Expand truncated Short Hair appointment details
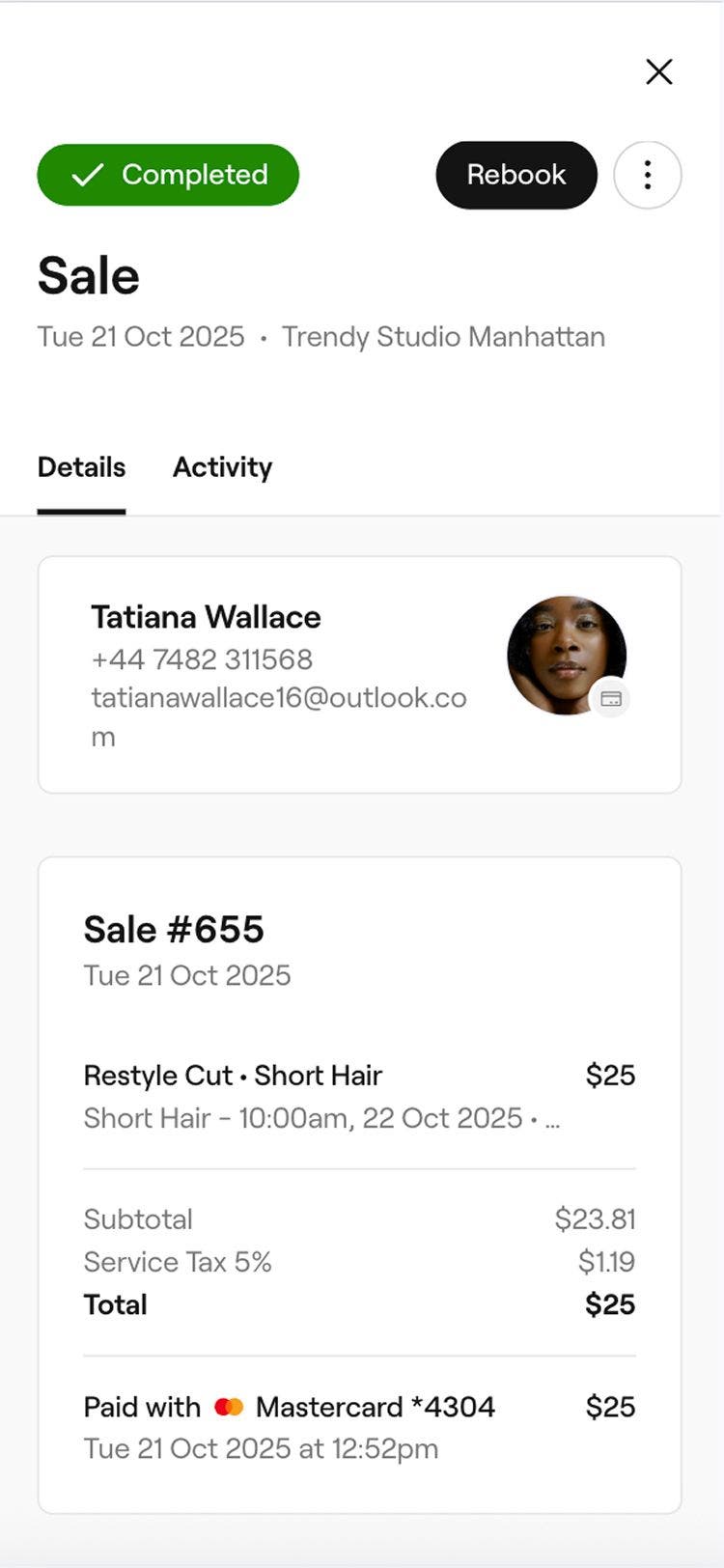This screenshot has height=1568, width=724. coord(551,1119)
